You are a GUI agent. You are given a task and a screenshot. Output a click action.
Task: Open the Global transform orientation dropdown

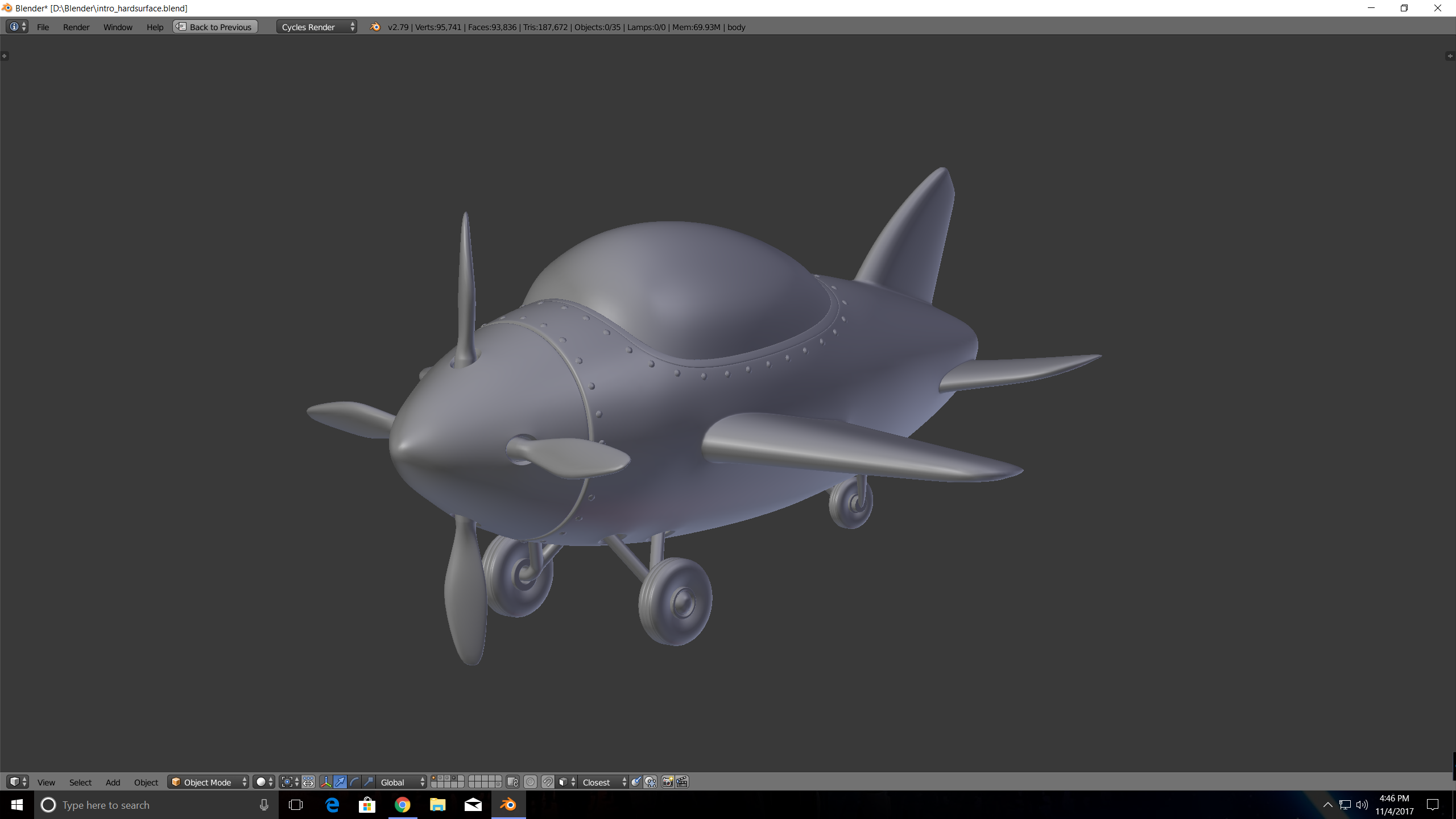pyautogui.click(x=402, y=782)
